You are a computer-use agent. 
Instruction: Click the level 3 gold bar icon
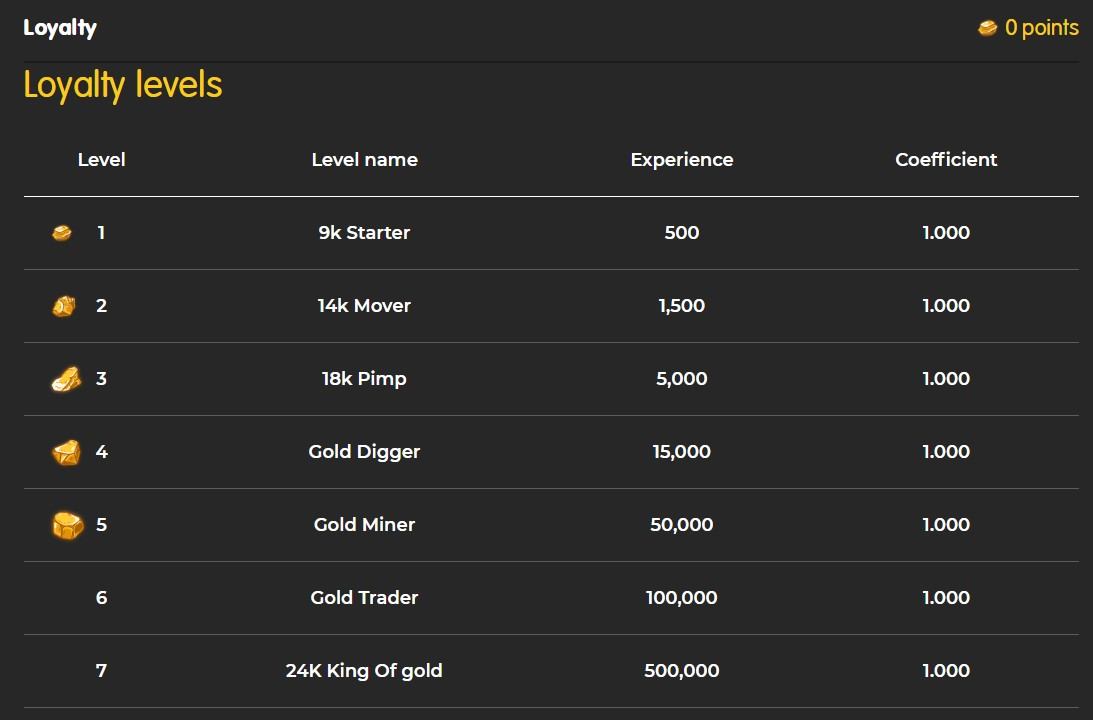65,379
